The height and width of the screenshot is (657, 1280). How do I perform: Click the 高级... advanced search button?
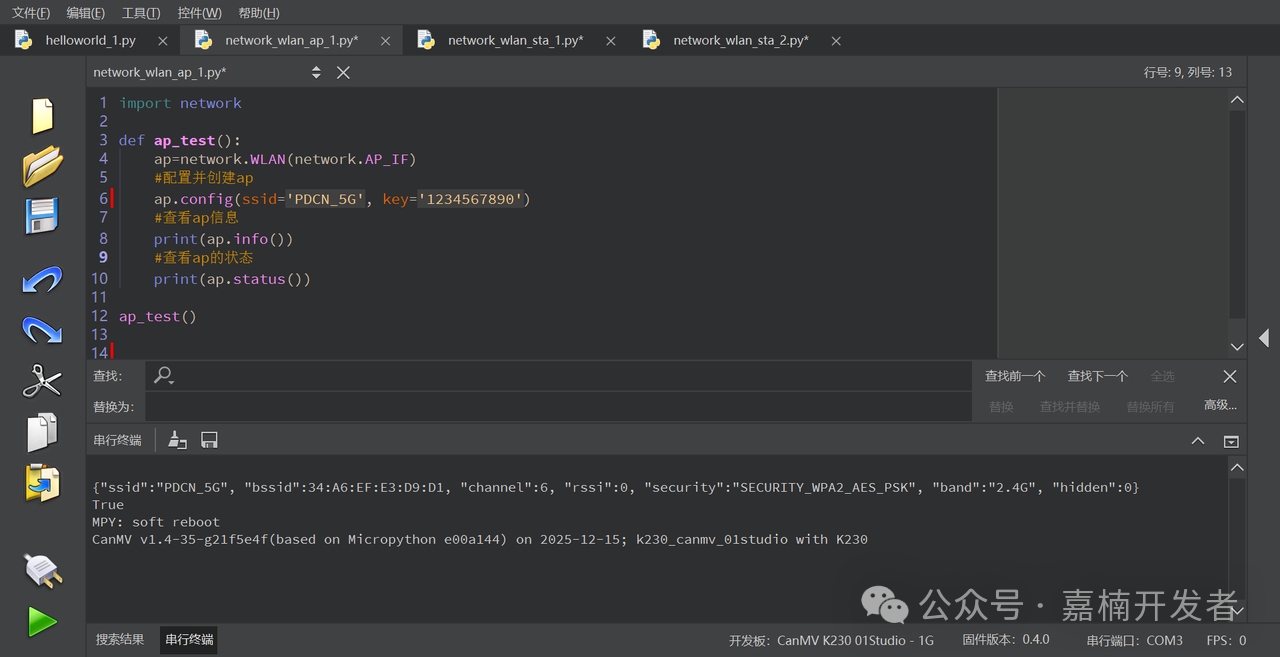coord(1220,405)
